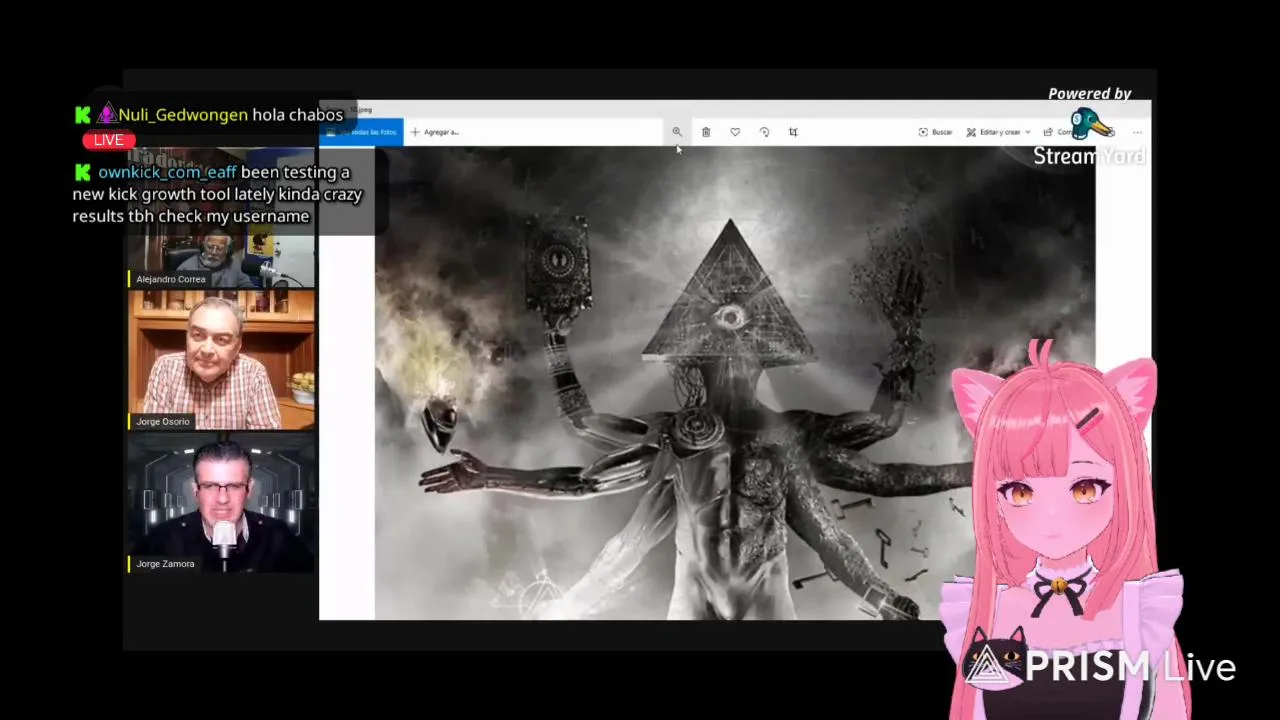The width and height of the screenshot is (1280, 720).
Task: Click the three-dots more options icon
Action: coord(1137,132)
